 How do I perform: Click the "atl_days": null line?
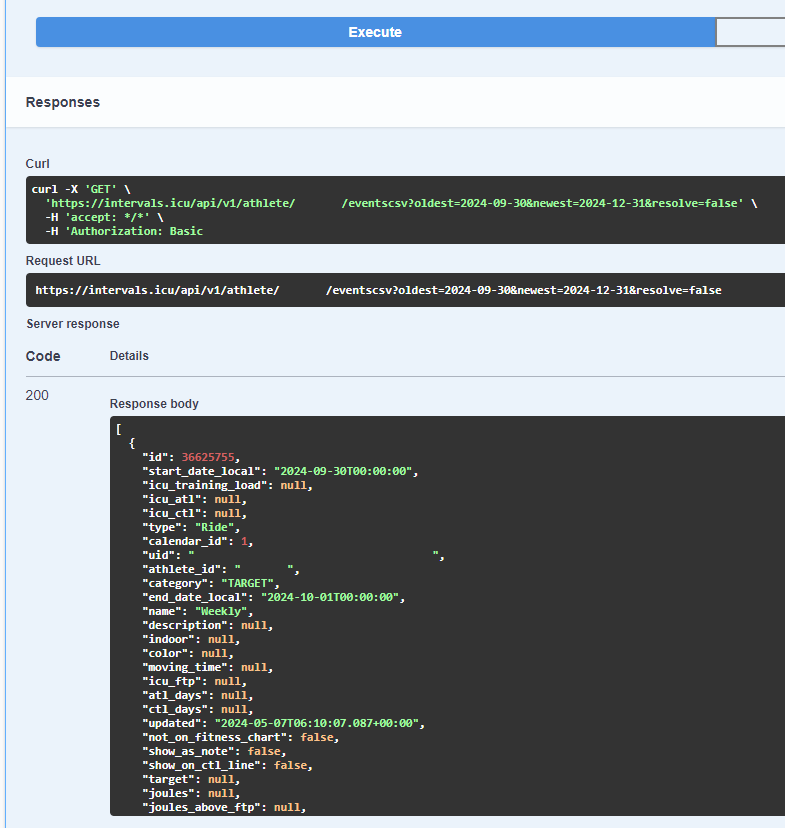click(198, 695)
